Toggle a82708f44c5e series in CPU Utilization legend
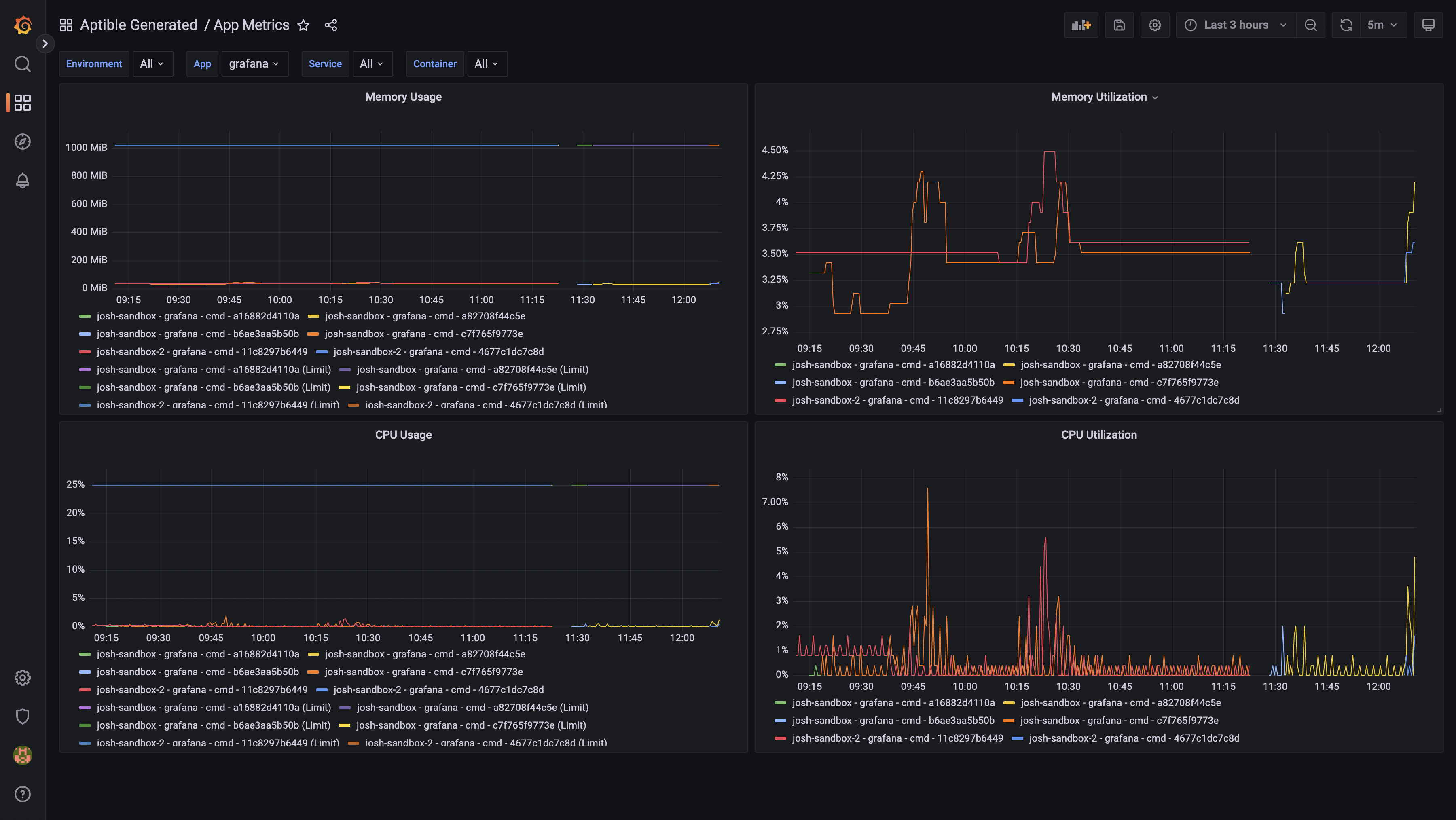Image resolution: width=1456 pixels, height=820 pixels. [x=1120, y=702]
